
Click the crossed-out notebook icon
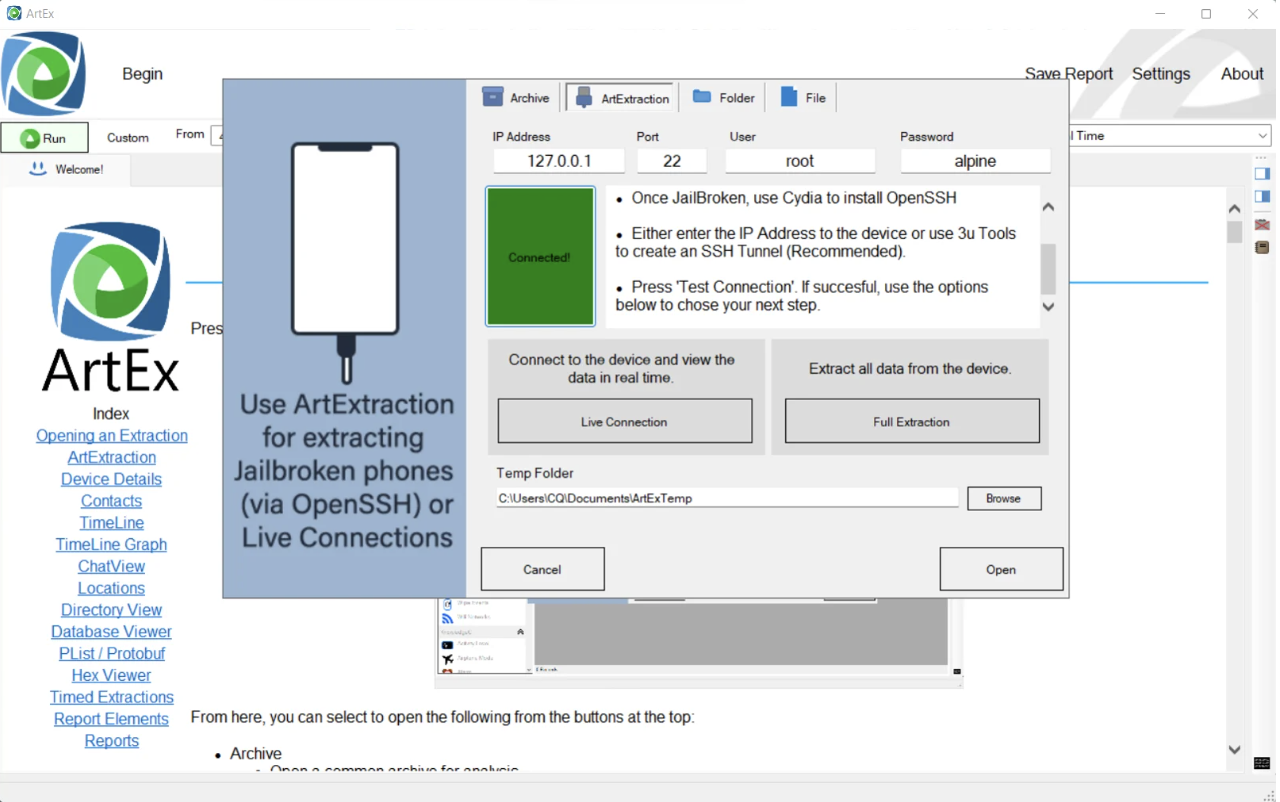(1262, 224)
